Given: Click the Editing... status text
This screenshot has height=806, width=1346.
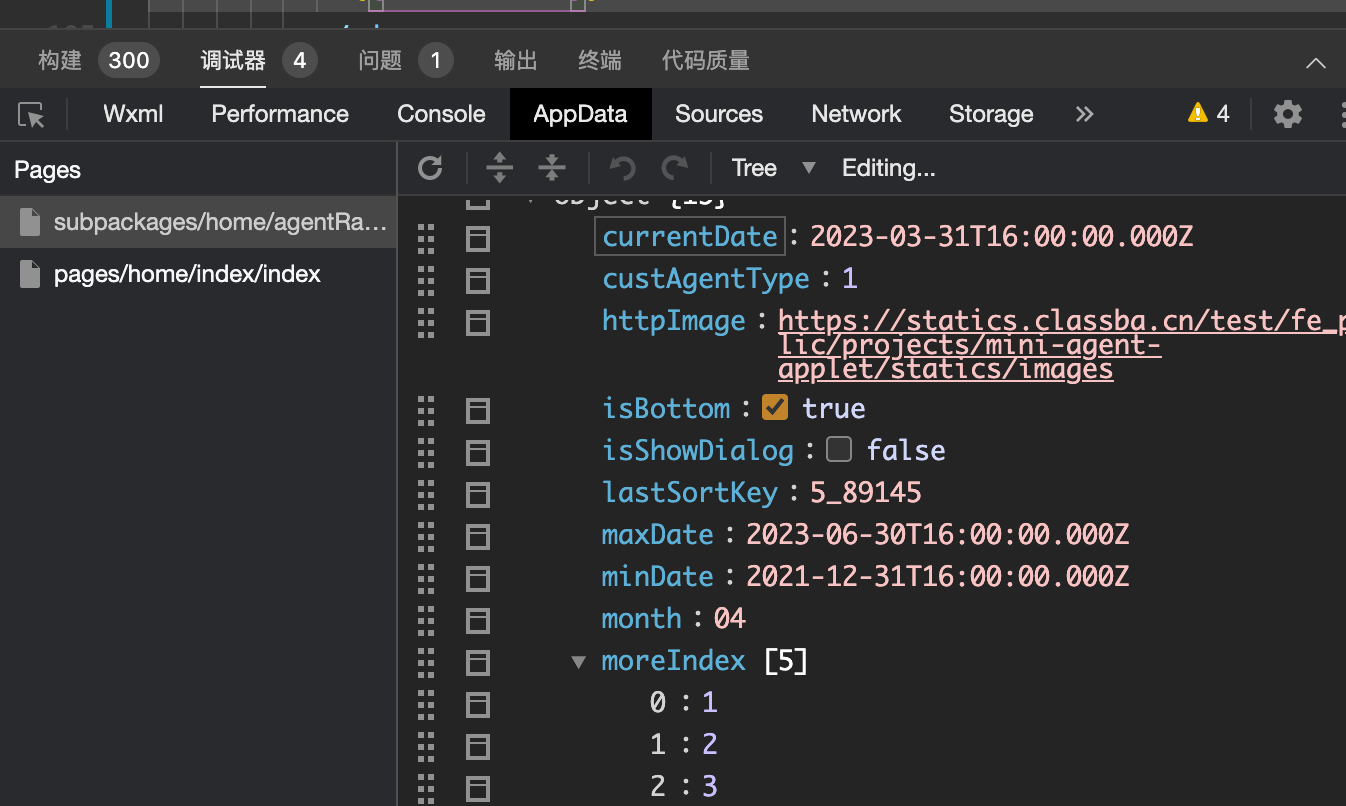Looking at the screenshot, I should tap(889, 168).
